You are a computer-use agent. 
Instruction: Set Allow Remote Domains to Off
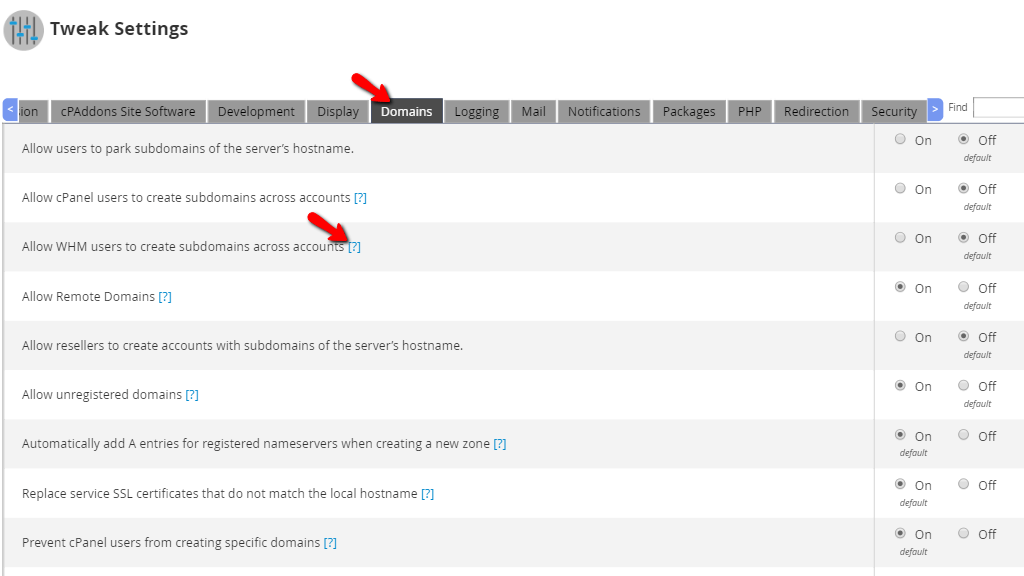click(x=963, y=287)
